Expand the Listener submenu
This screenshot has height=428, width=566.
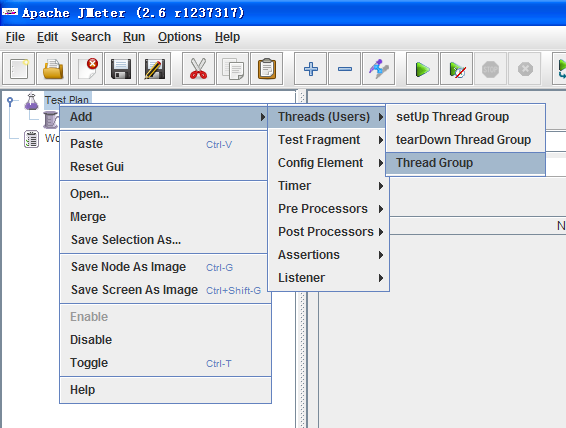pos(327,278)
